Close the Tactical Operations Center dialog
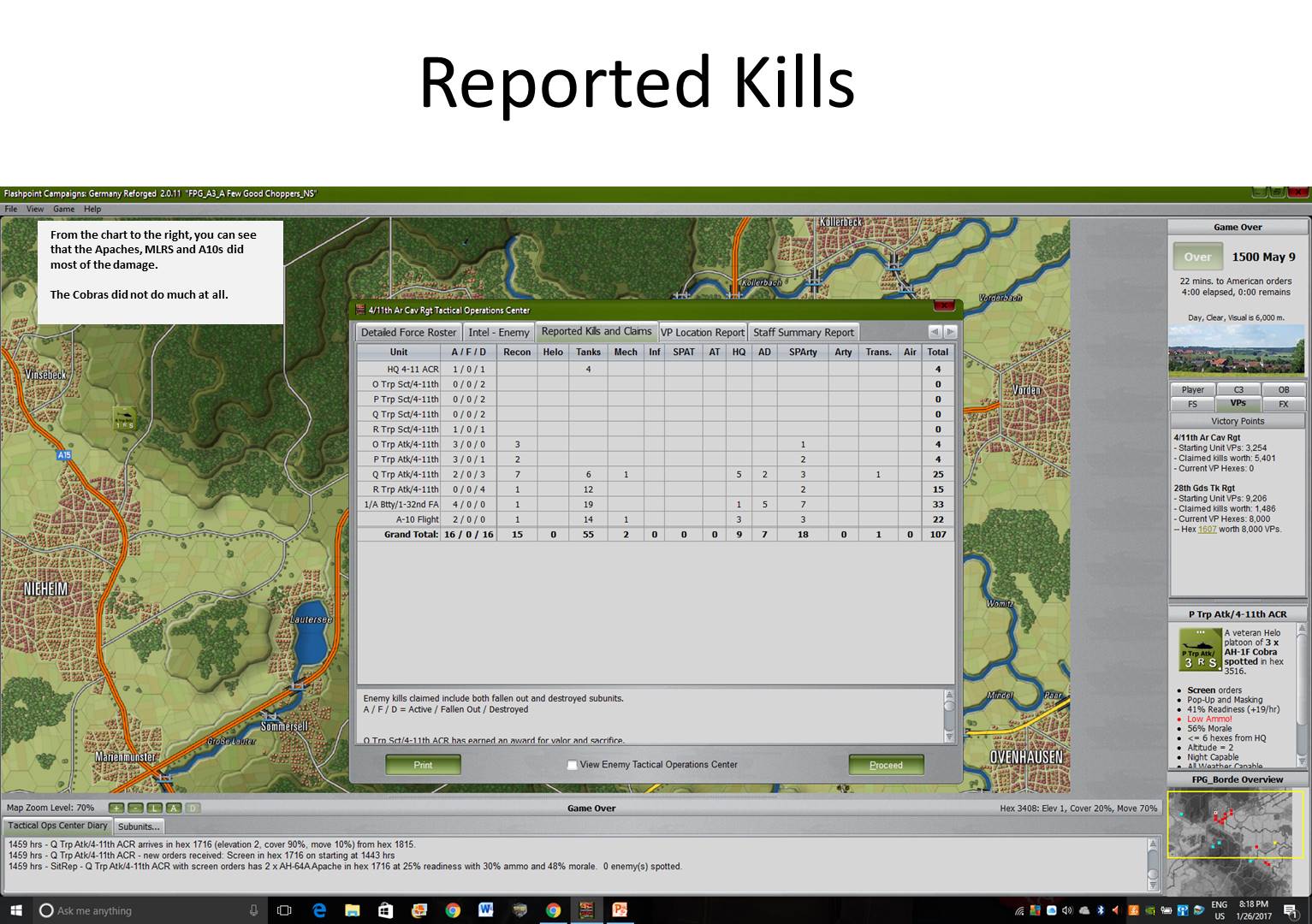The height and width of the screenshot is (924, 1312). [x=943, y=306]
